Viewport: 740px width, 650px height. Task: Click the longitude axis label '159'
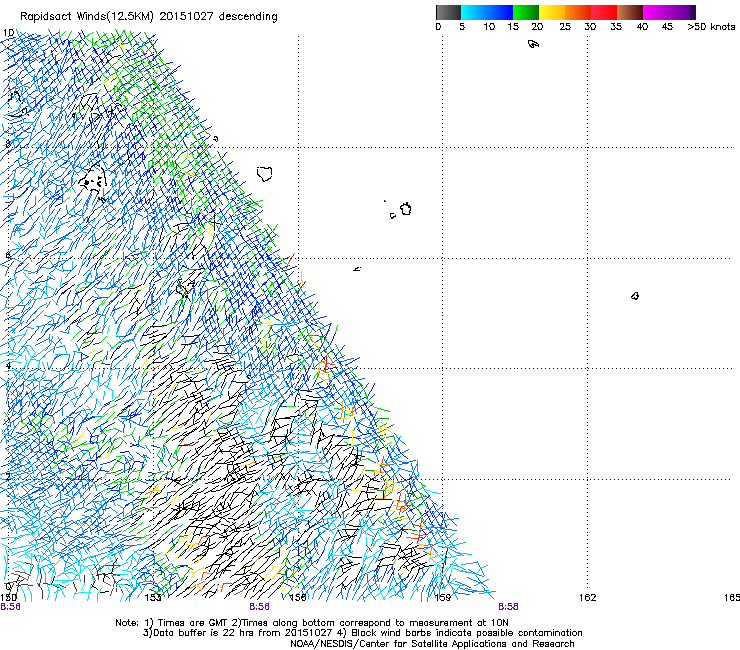coord(442,598)
